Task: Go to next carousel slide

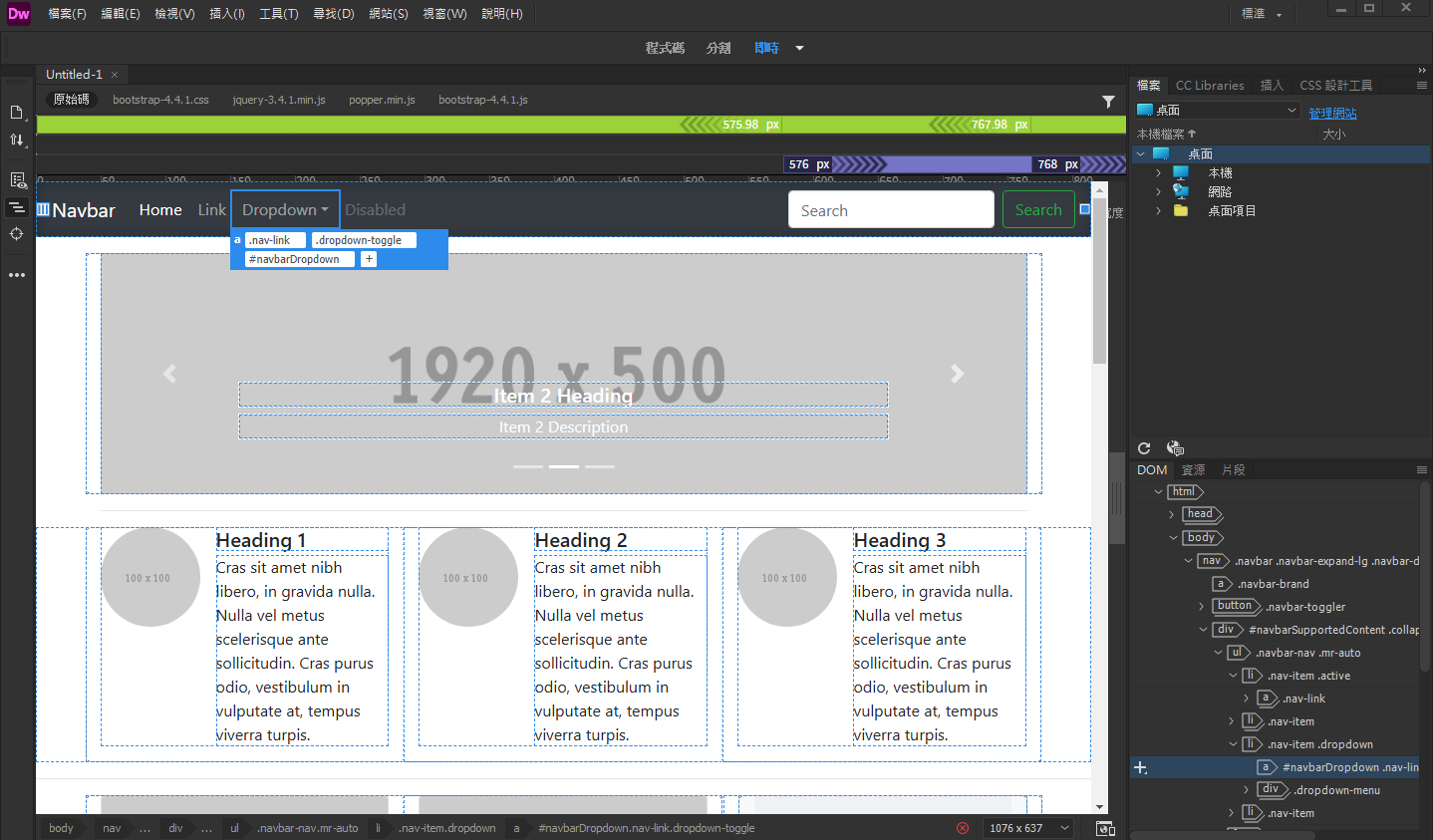Action: (957, 374)
